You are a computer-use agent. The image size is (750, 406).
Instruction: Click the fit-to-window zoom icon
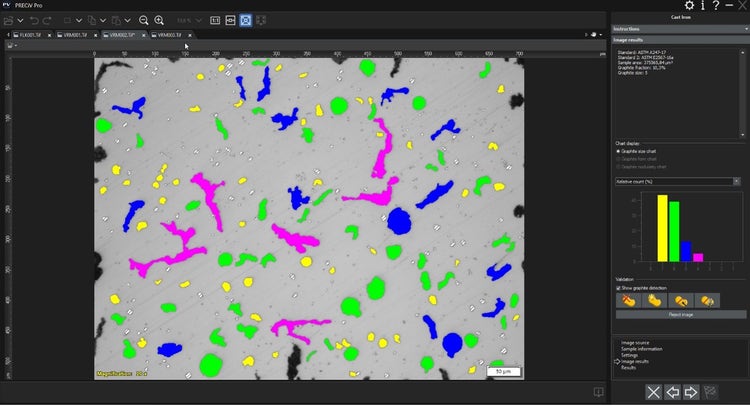(x=247, y=20)
